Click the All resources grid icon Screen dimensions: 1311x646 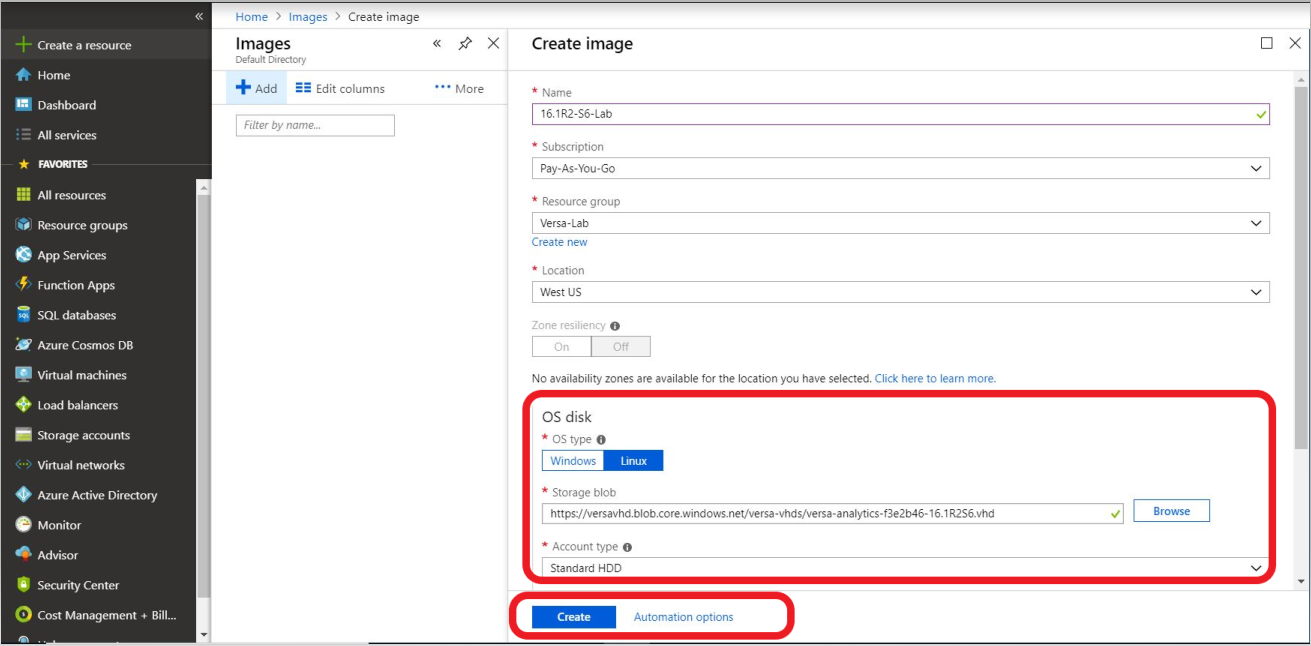(23, 195)
